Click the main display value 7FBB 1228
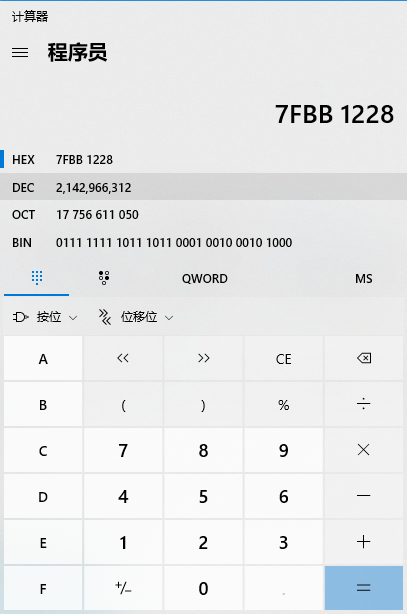 334,114
